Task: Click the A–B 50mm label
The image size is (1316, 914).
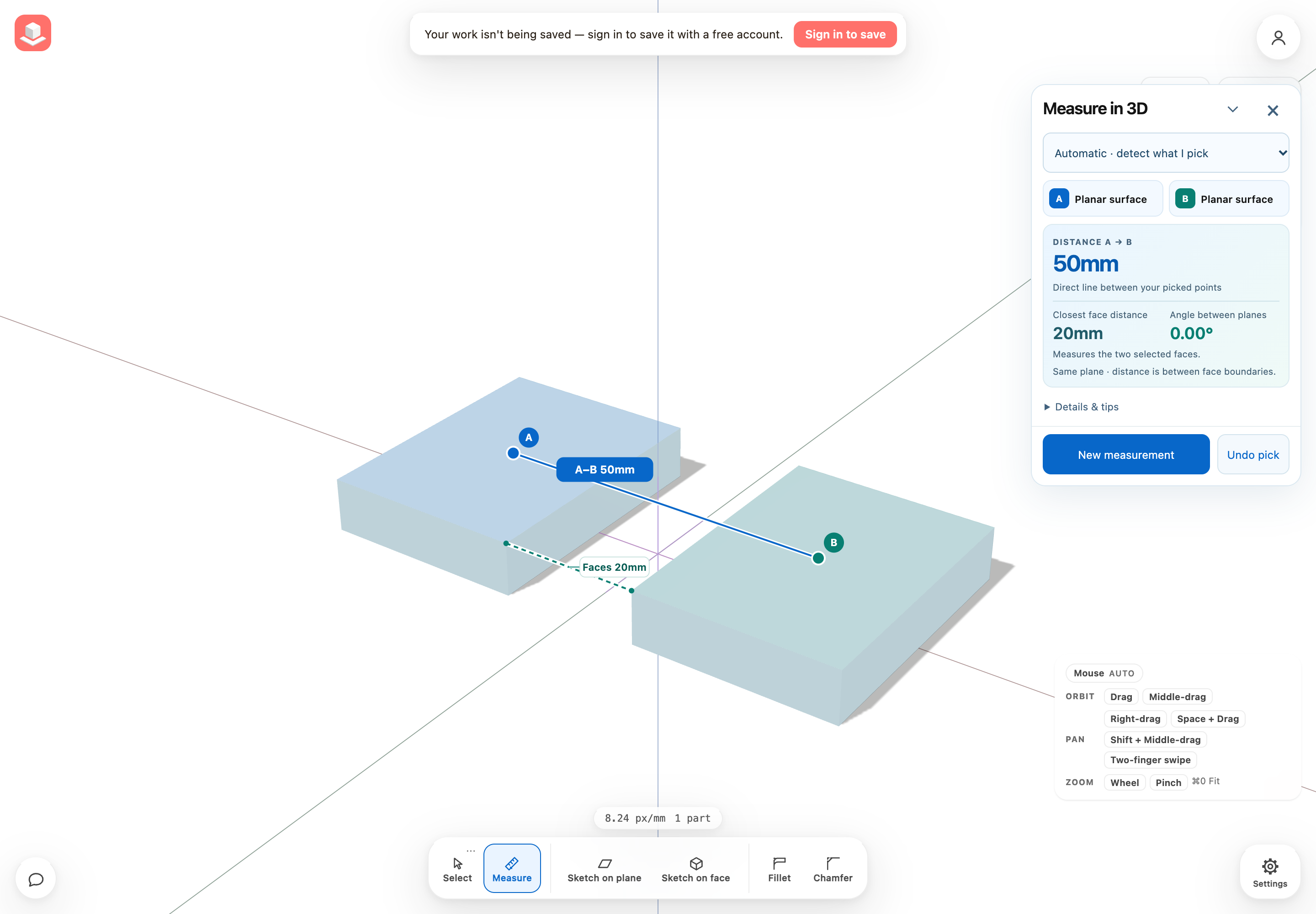Action: (x=604, y=470)
